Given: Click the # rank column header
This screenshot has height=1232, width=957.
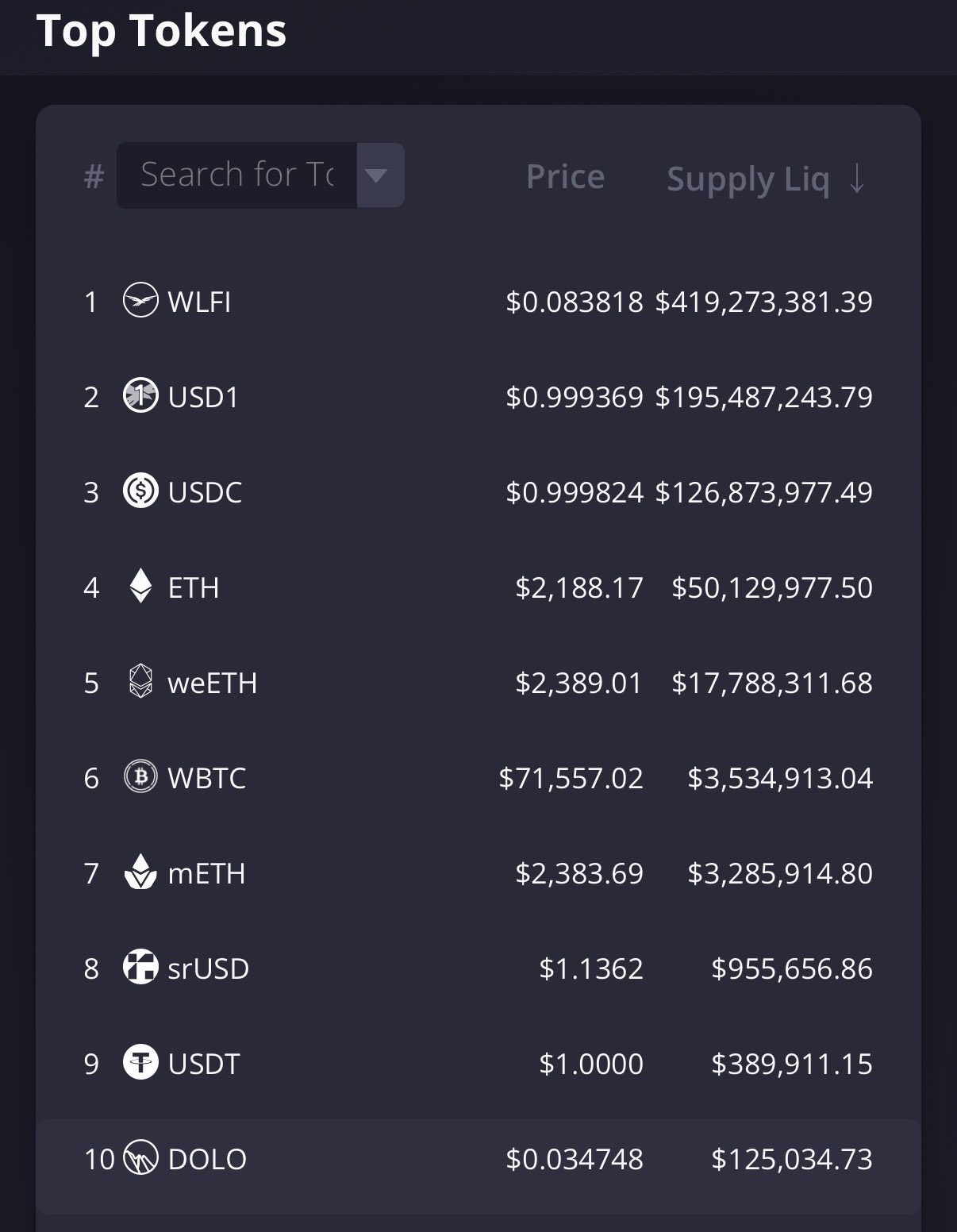Looking at the screenshot, I should coord(94,177).
